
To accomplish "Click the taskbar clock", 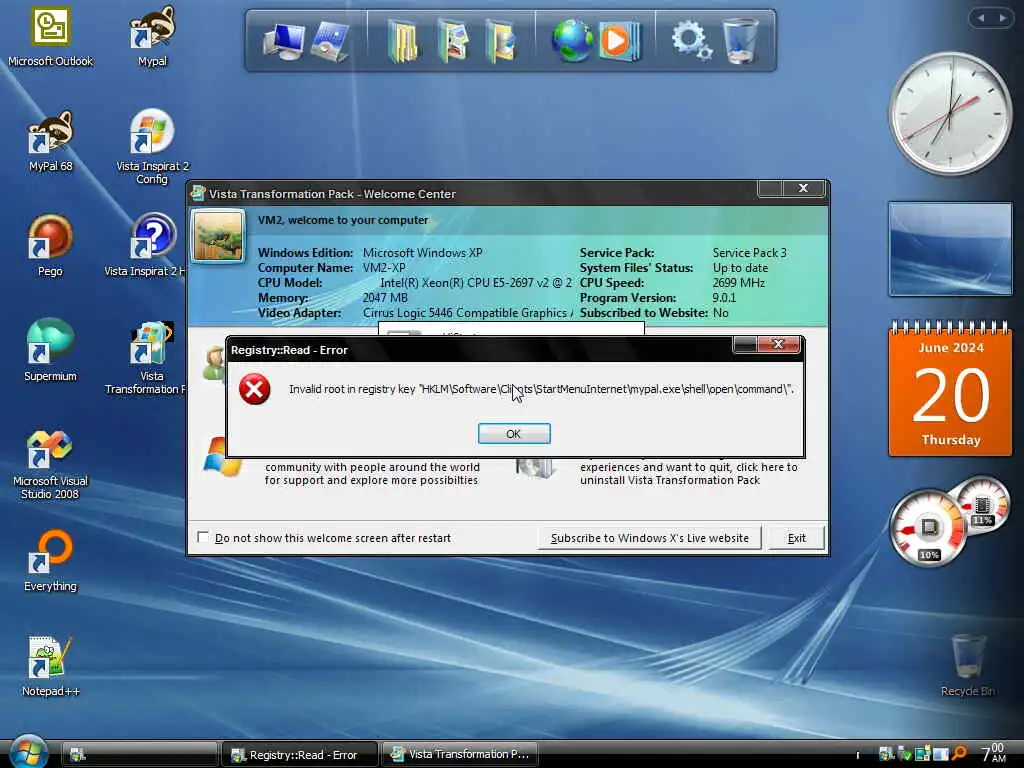I will click(x=994, y=752).
